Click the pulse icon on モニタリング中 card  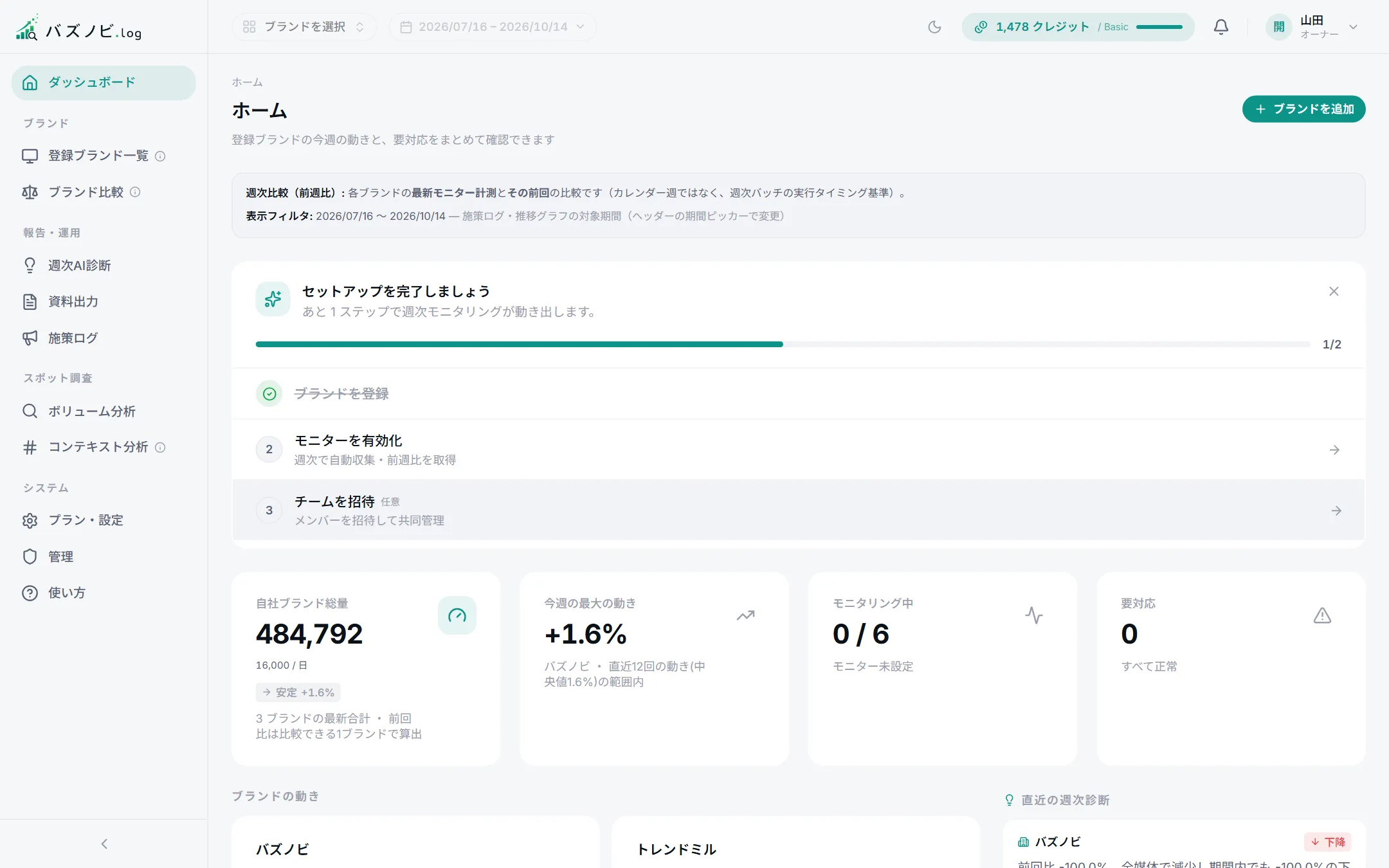(x=1033, y=615)
